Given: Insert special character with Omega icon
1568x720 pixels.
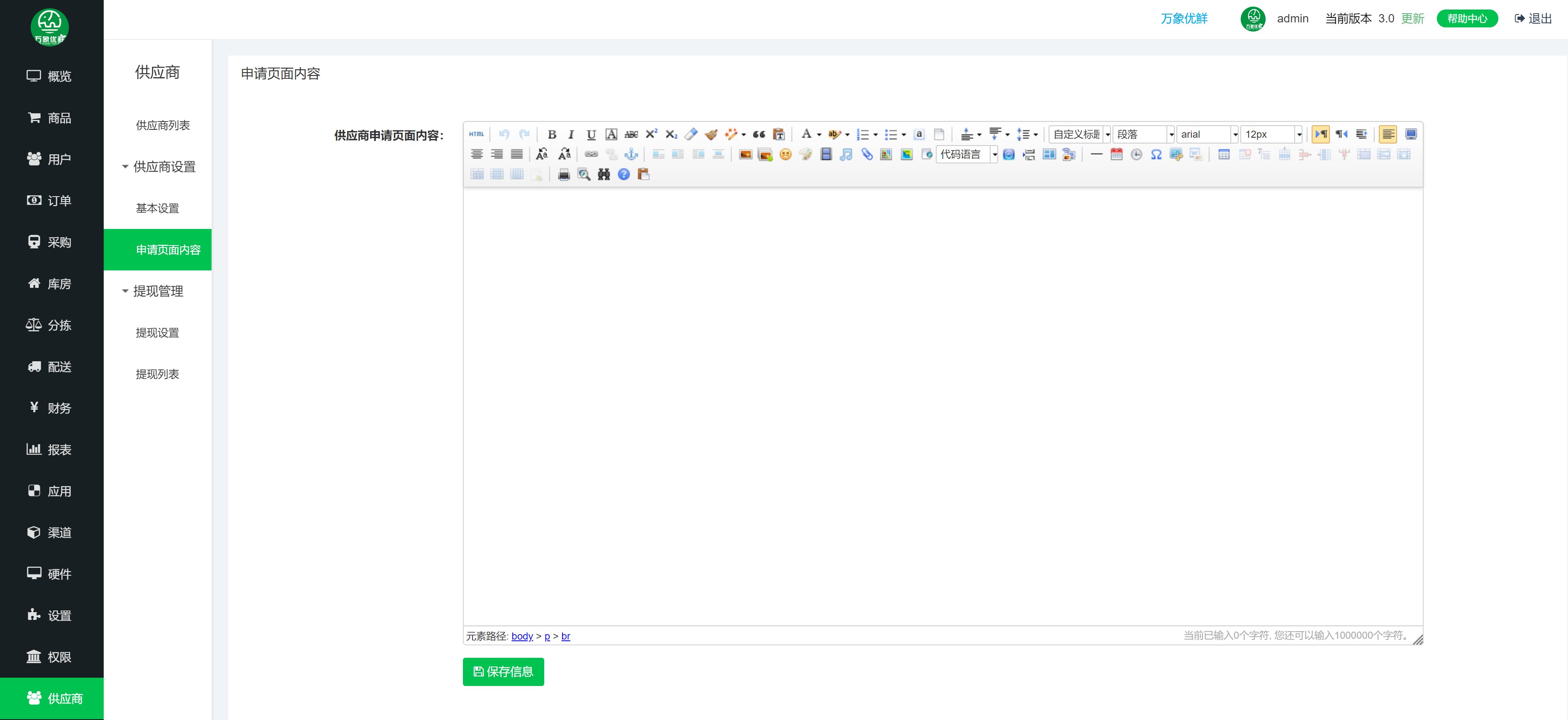Looking at the screenshot, I should point(1156,155).
